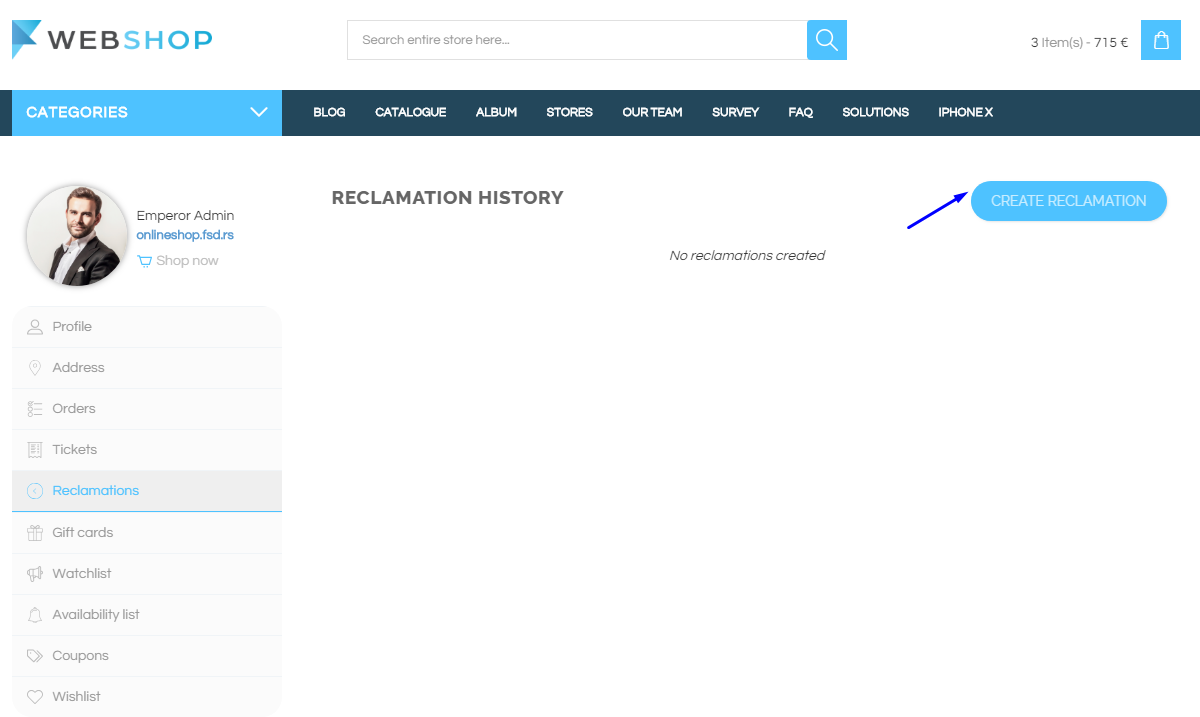Expand the Categories dropdown chevron
This screenshot has height=717, width=1200.
point(259,112)
